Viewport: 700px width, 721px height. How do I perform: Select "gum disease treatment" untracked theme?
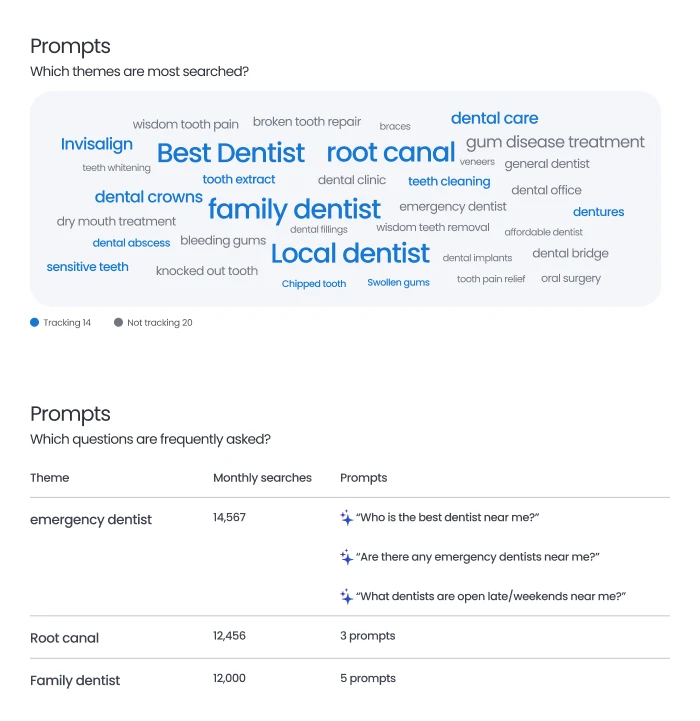555,142
